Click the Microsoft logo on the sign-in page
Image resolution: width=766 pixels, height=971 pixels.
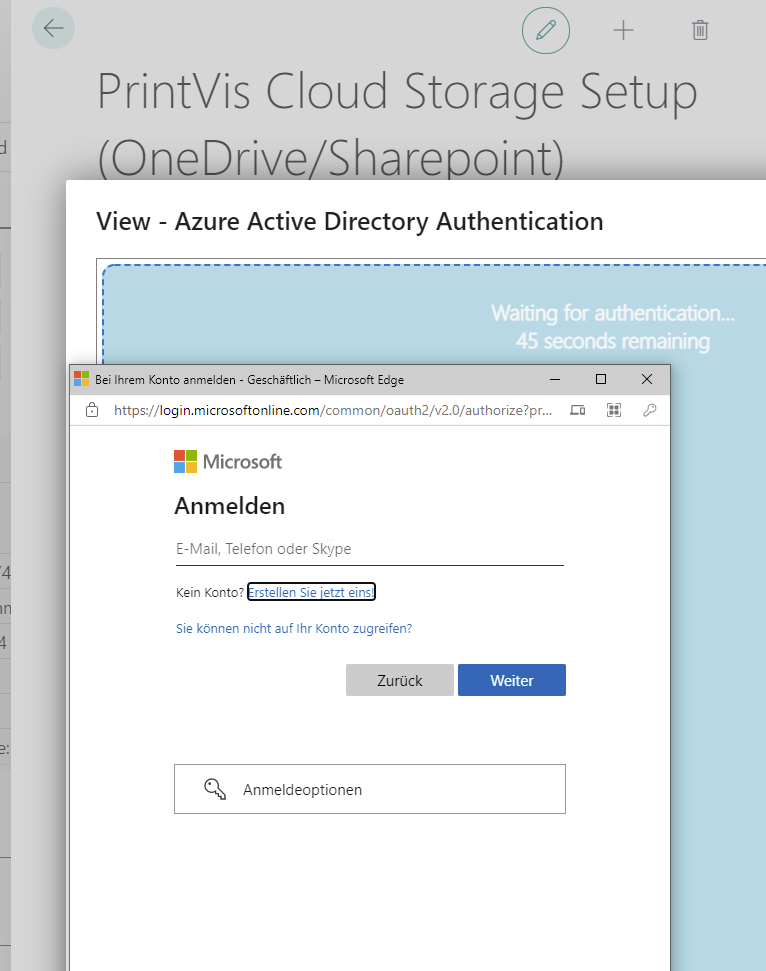(228, 461)
